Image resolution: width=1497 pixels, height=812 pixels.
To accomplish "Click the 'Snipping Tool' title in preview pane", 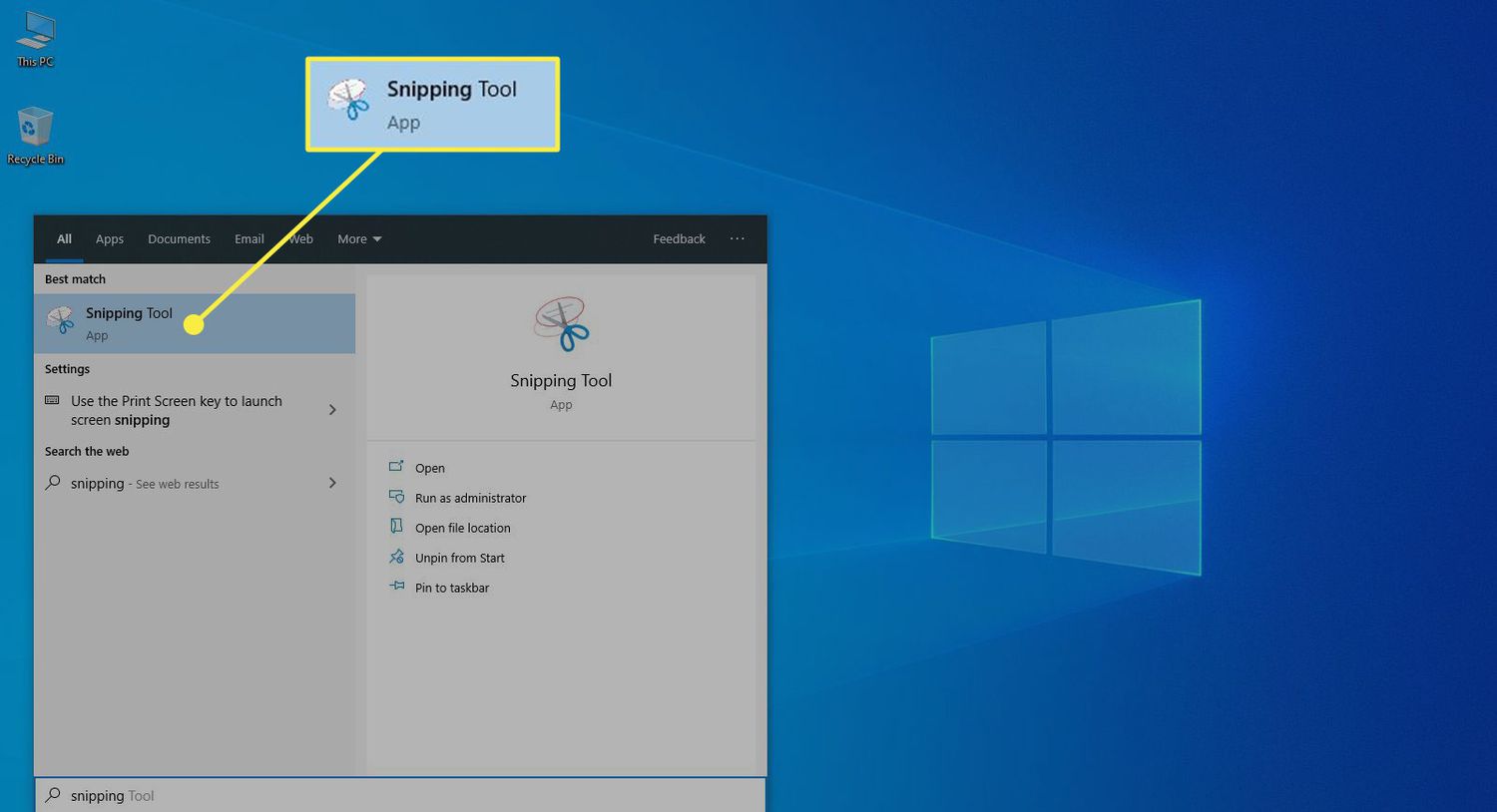I will coord(561,380).
